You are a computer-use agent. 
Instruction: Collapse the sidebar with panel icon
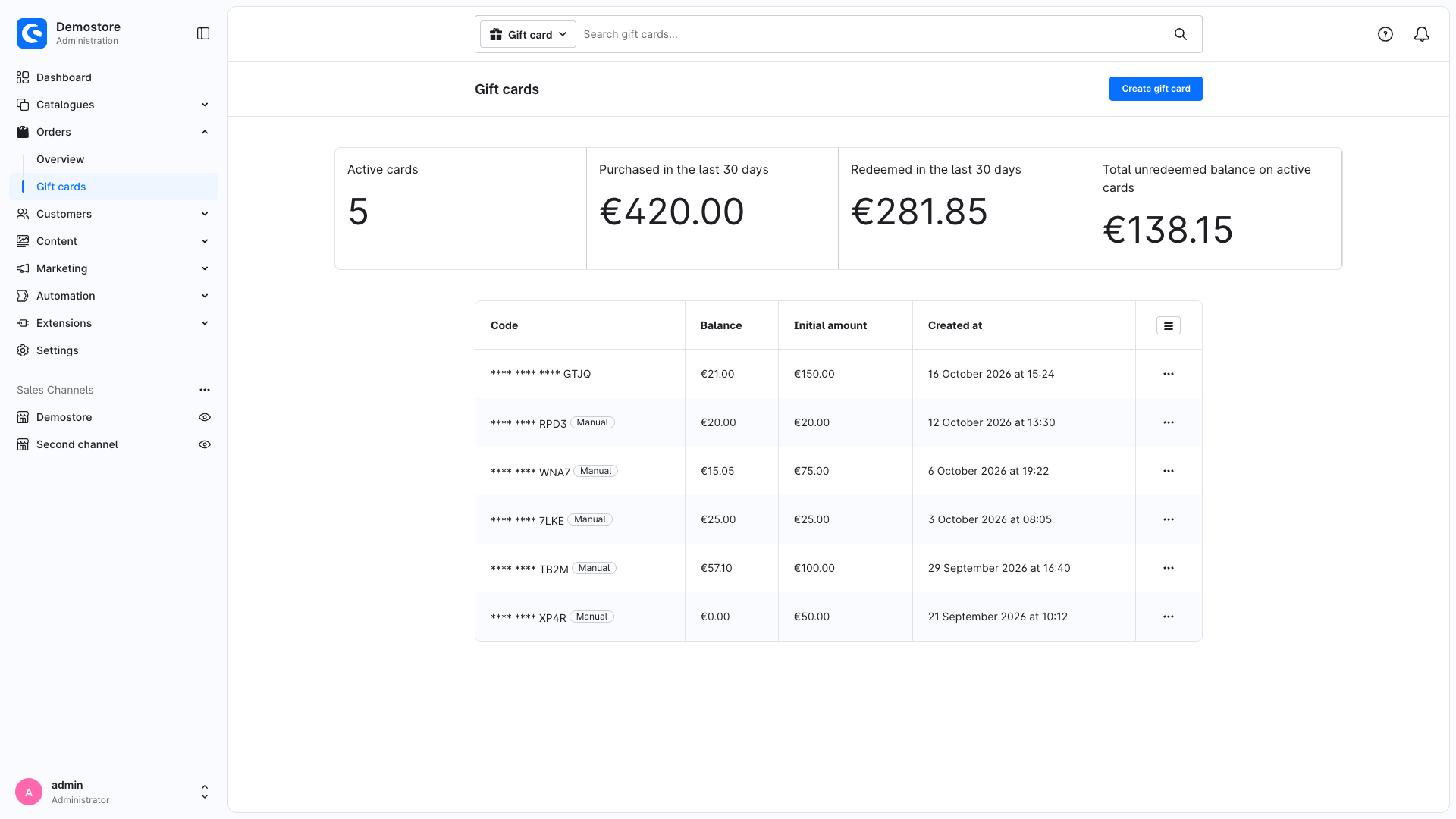(x=203, y=33)
